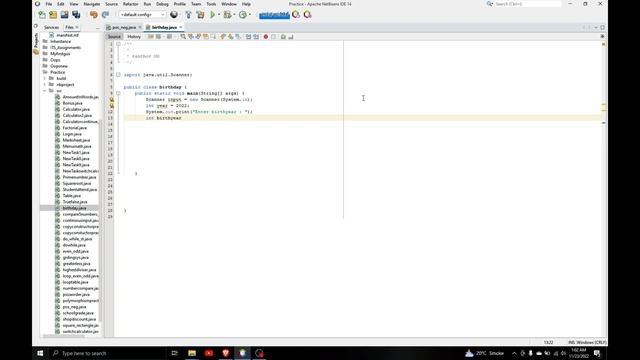Click the New File toolbar icon
The width and height of the screenshot is (640, 360).
click(42, 15)
